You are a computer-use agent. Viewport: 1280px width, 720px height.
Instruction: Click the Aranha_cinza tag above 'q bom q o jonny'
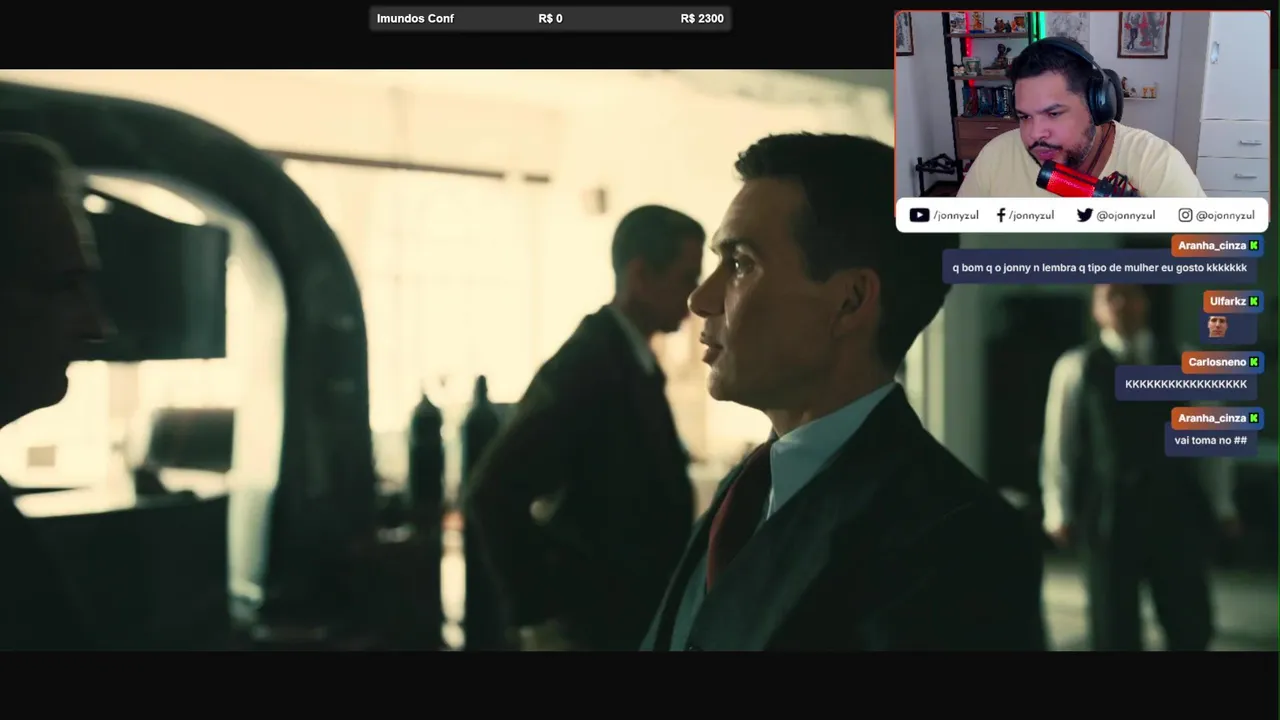click(x=1217, y=246)
